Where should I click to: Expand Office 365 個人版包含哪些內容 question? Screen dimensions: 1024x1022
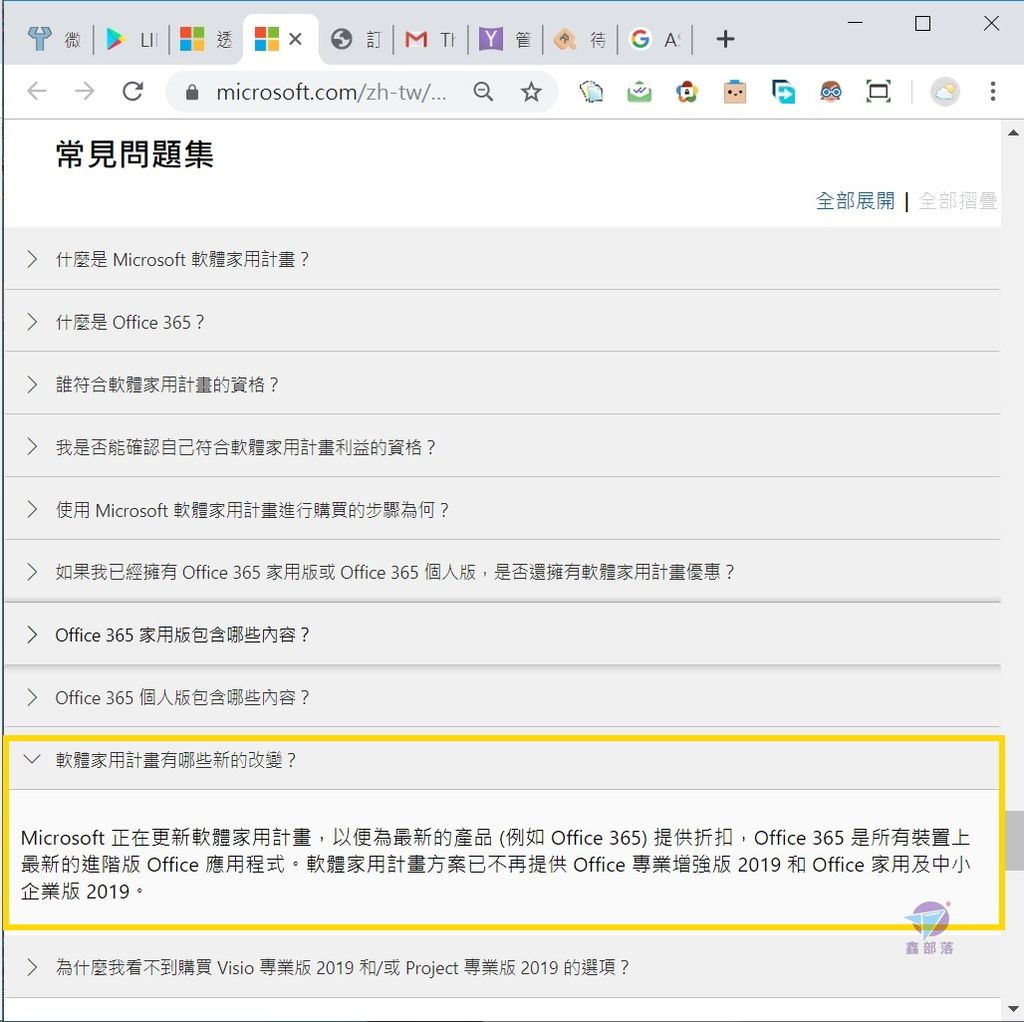pos(502,697)
